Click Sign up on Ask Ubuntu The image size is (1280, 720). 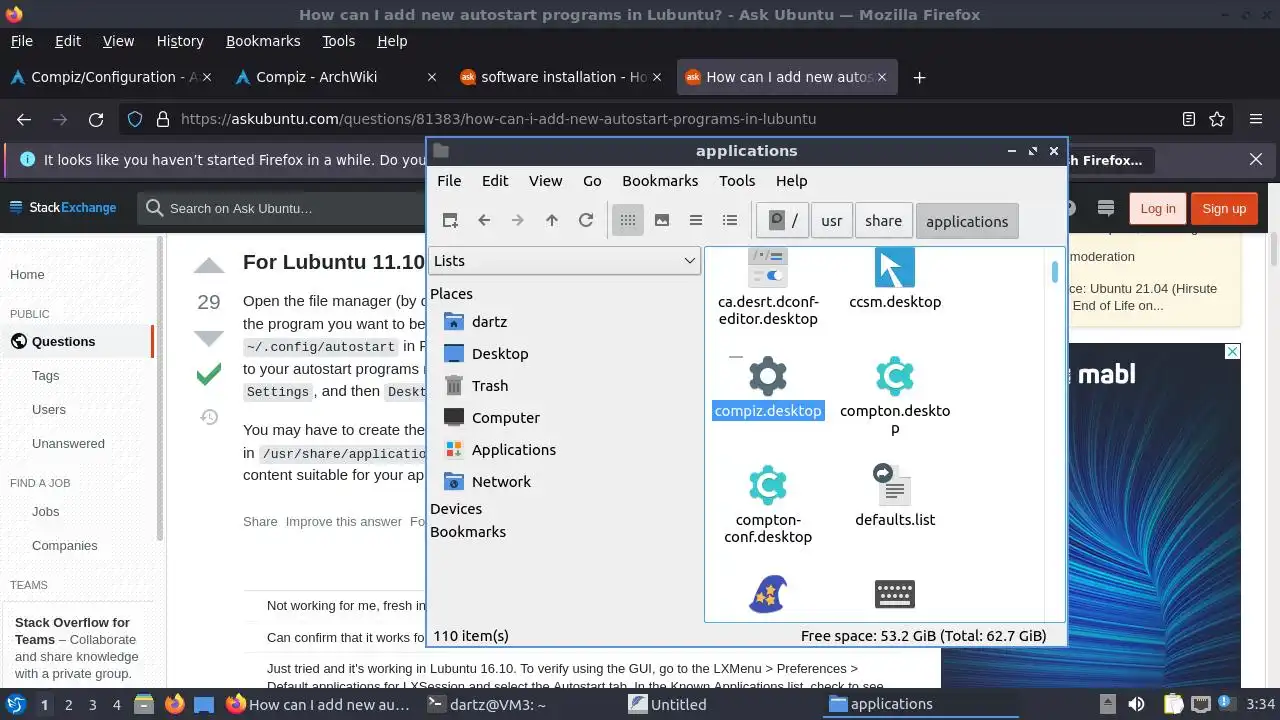coord(1224,208)
